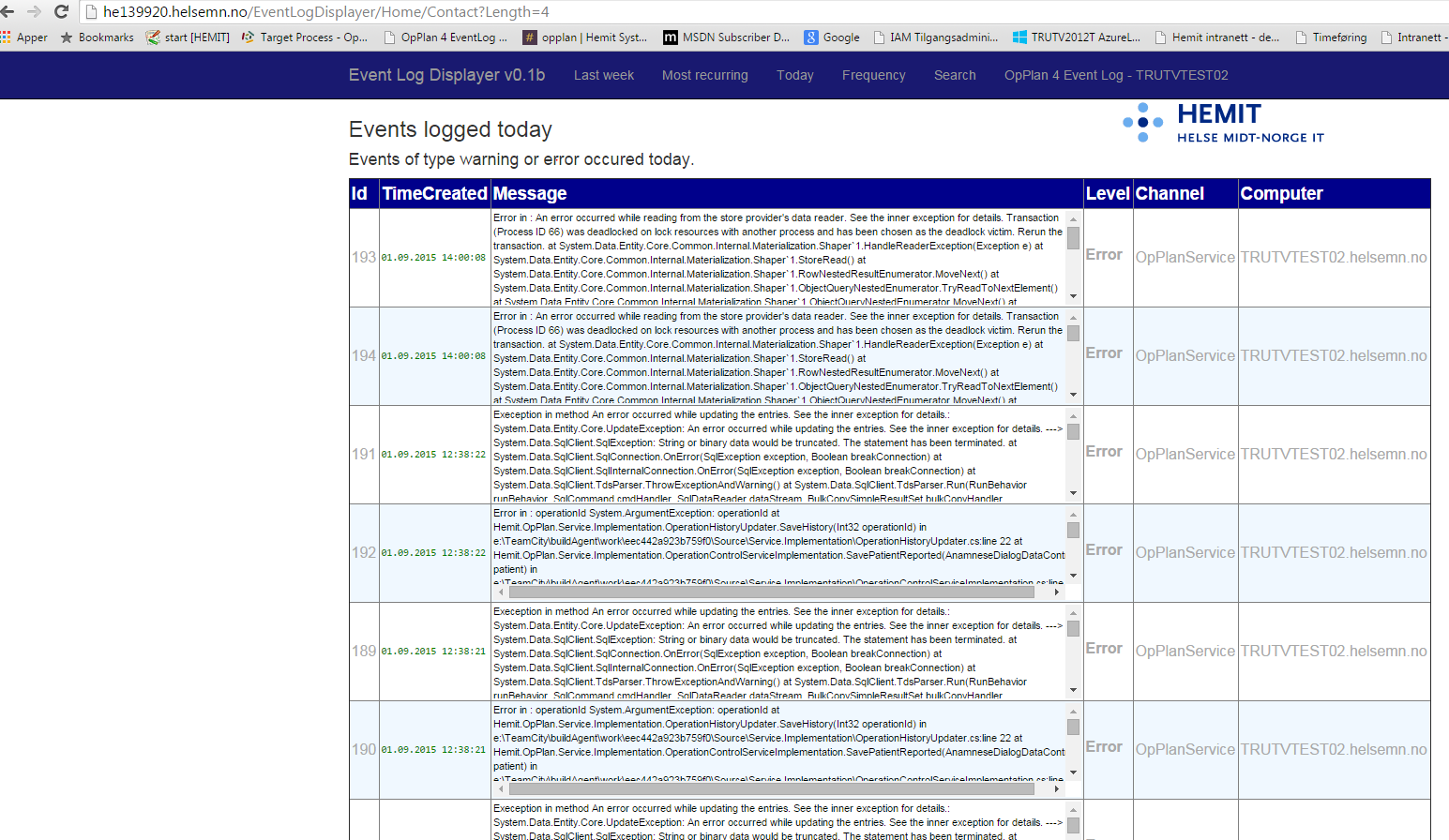Click TRUTVTEST02.helsemn.no computer of event 189
This screenshot has width=1449, height=840.
coord(1334,651)
